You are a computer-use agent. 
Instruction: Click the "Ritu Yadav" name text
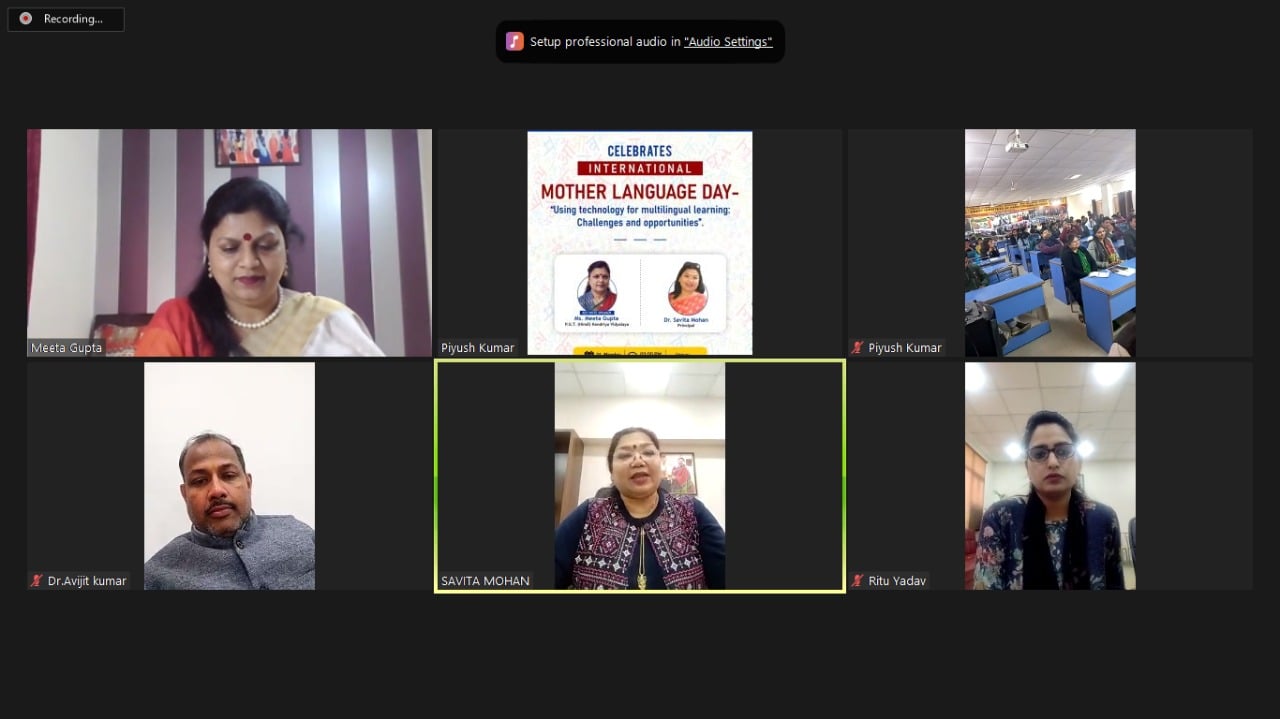(x=897, y=581)
